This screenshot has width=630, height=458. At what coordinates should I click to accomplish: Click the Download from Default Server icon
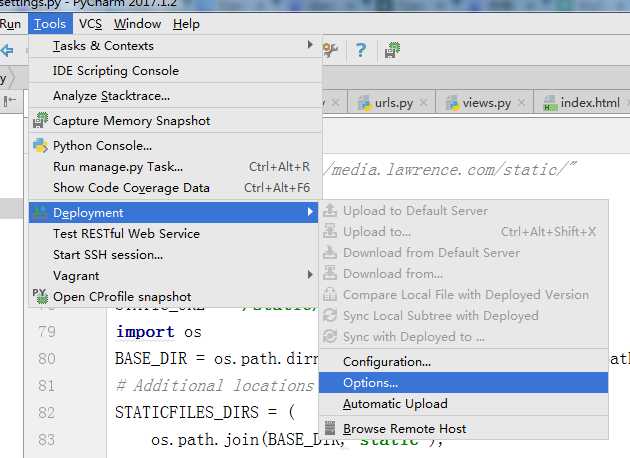(x=330, y=252)
